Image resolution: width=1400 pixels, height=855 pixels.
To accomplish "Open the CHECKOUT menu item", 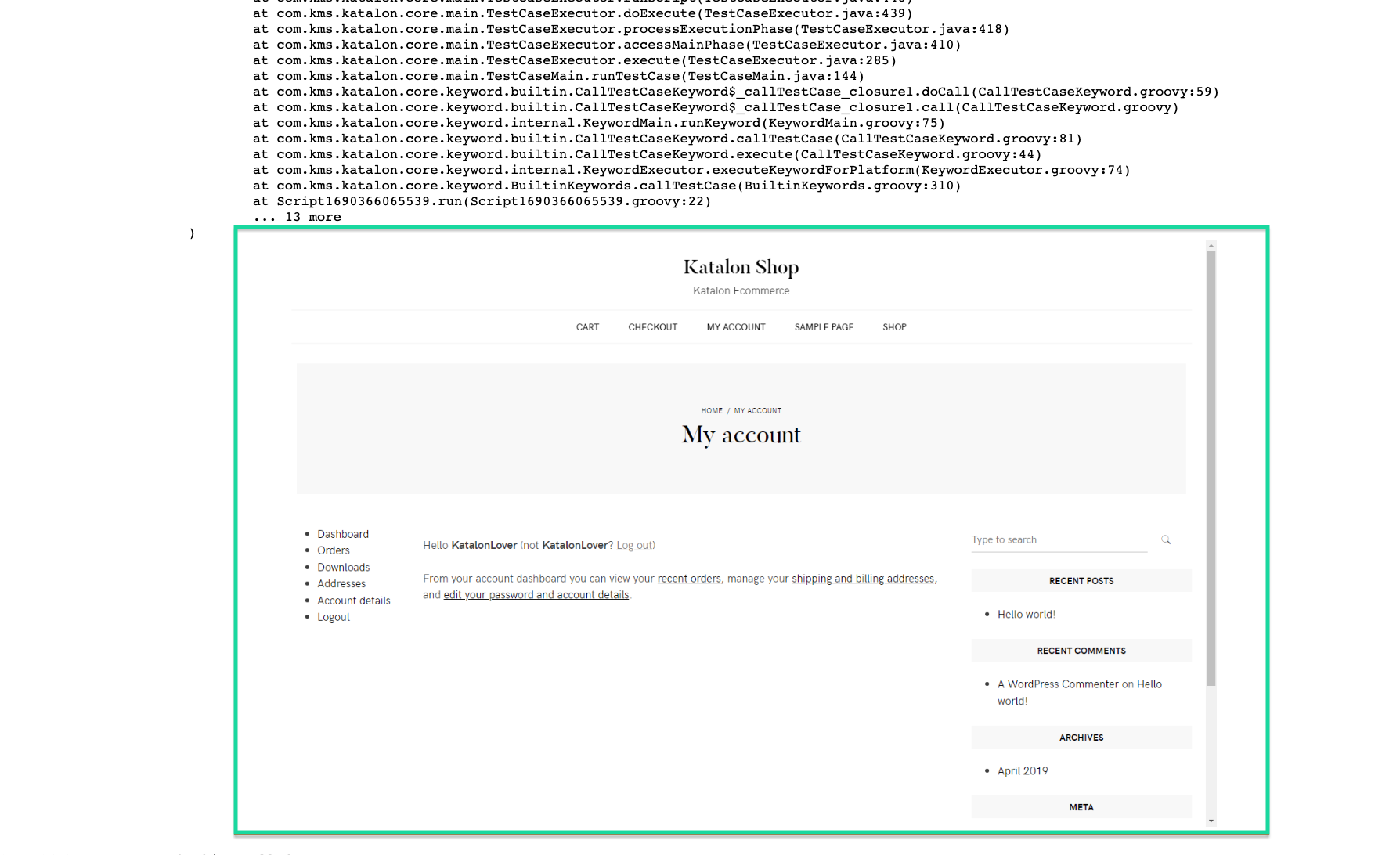I will [x=652, y=326].
